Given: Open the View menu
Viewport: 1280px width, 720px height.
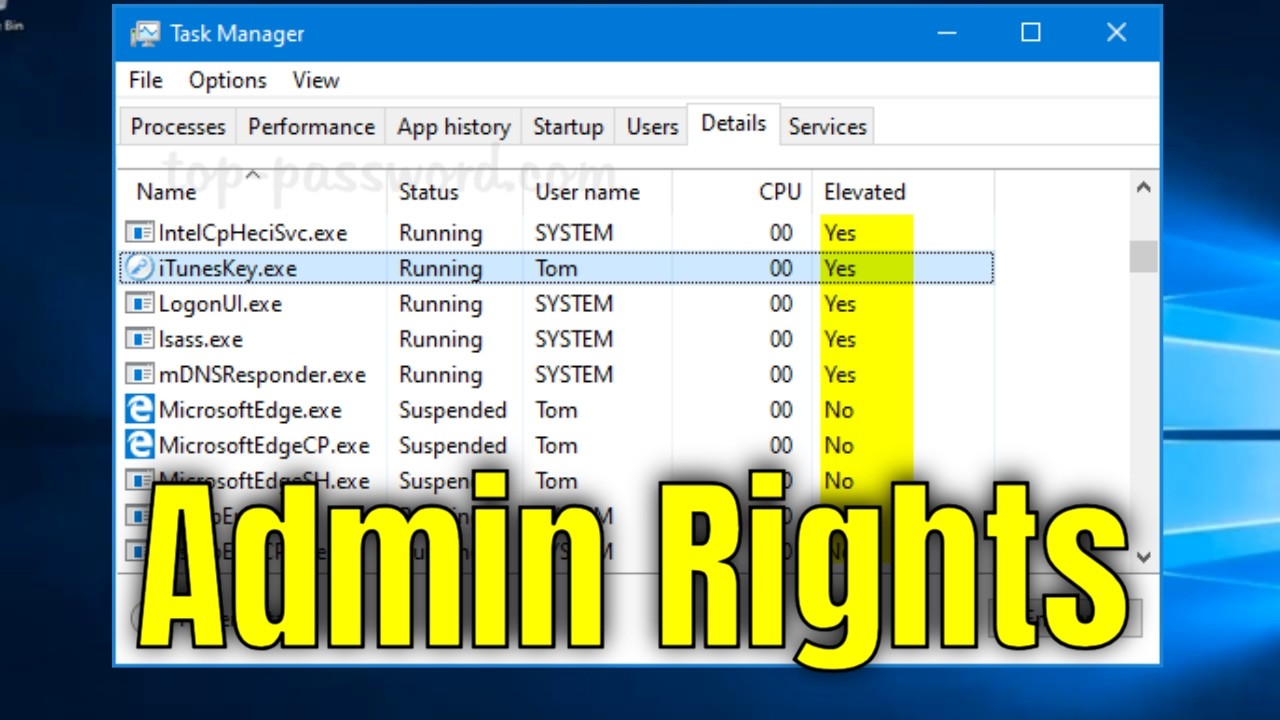Looking at the screenshot, I should (316, 80).
